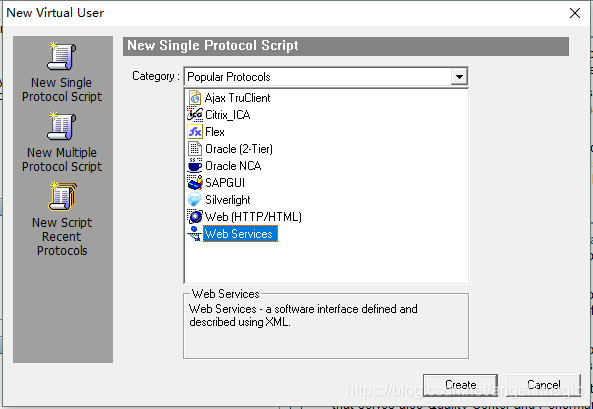Click the Web (HTTP/HTML) globe icon
Image resolution: width=593 pixels, height=409 pixels.
[x=195, y=217]
